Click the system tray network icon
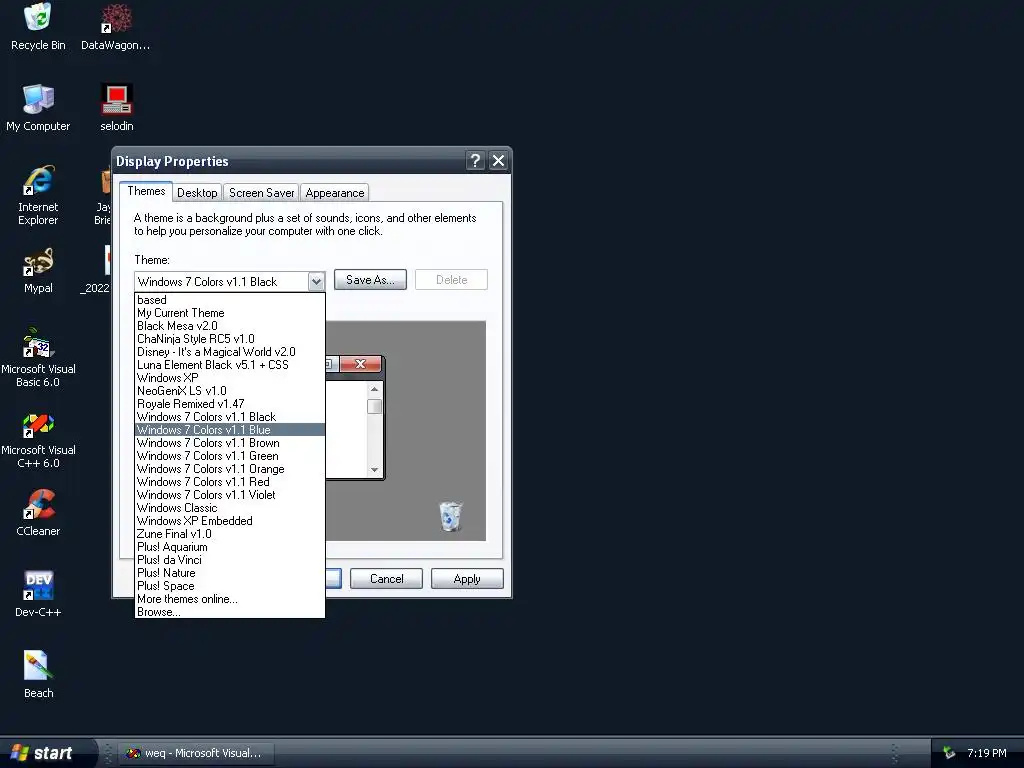Viewport: 1024px width, 768px height. [x=949, y=753]
